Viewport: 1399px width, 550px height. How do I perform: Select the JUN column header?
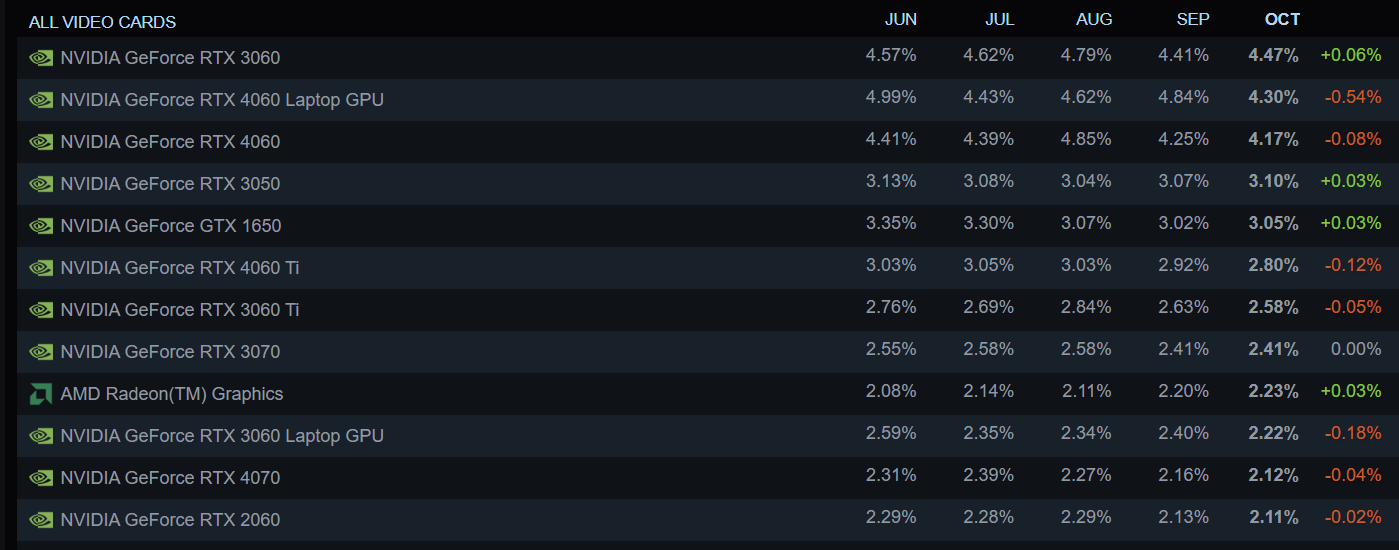click(x=900, y=20)
